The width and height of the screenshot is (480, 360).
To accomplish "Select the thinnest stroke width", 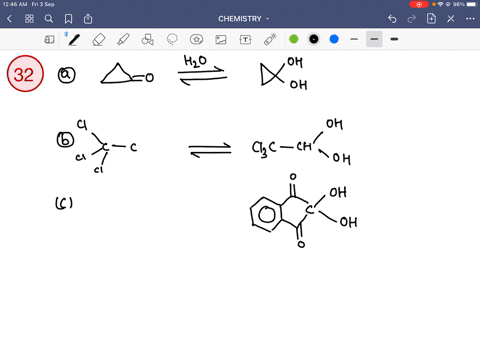I will pyautogui.click(x=354, y=39).
